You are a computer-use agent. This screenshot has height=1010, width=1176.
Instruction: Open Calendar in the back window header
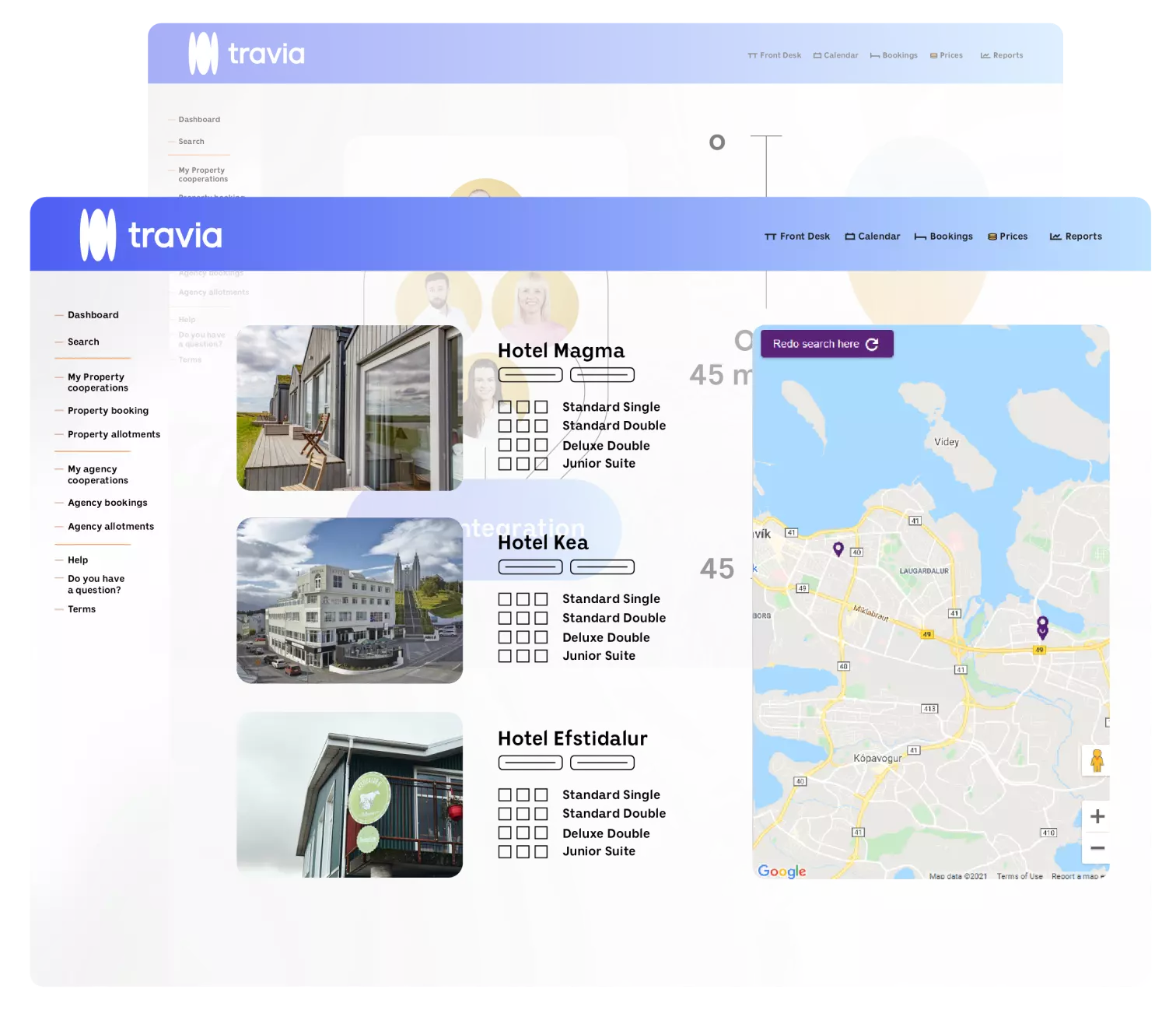pyautogui.click(x=836, y=56)
